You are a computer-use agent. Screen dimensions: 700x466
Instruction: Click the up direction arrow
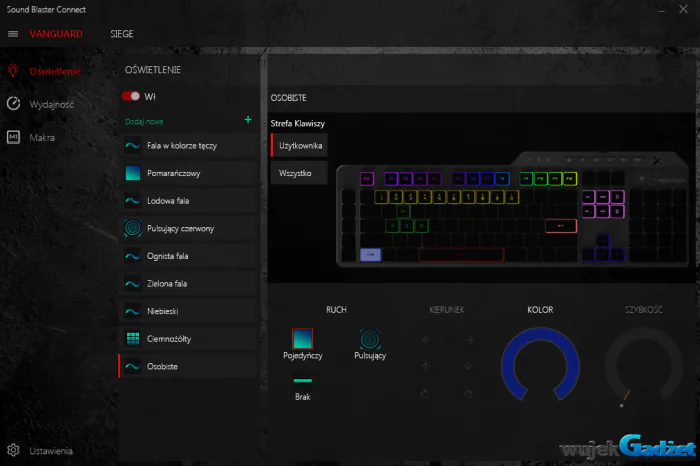pos(425,366)
